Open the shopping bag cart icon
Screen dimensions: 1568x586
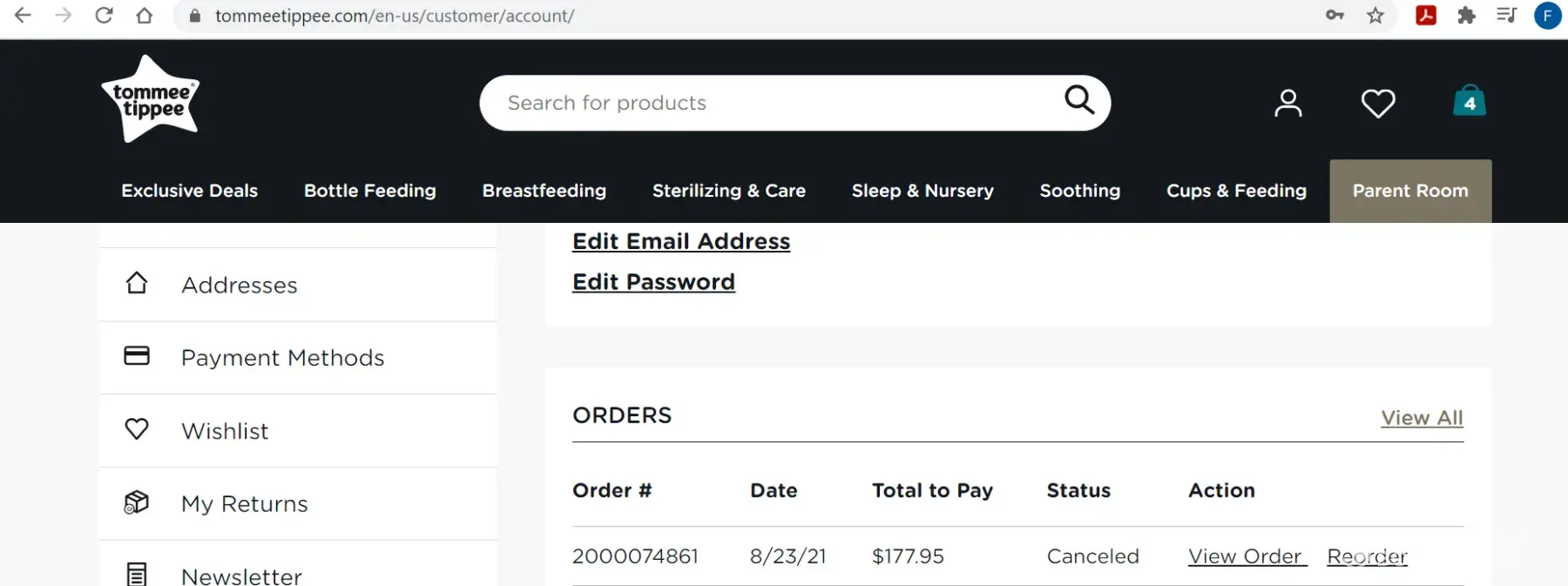point(1470,102)
